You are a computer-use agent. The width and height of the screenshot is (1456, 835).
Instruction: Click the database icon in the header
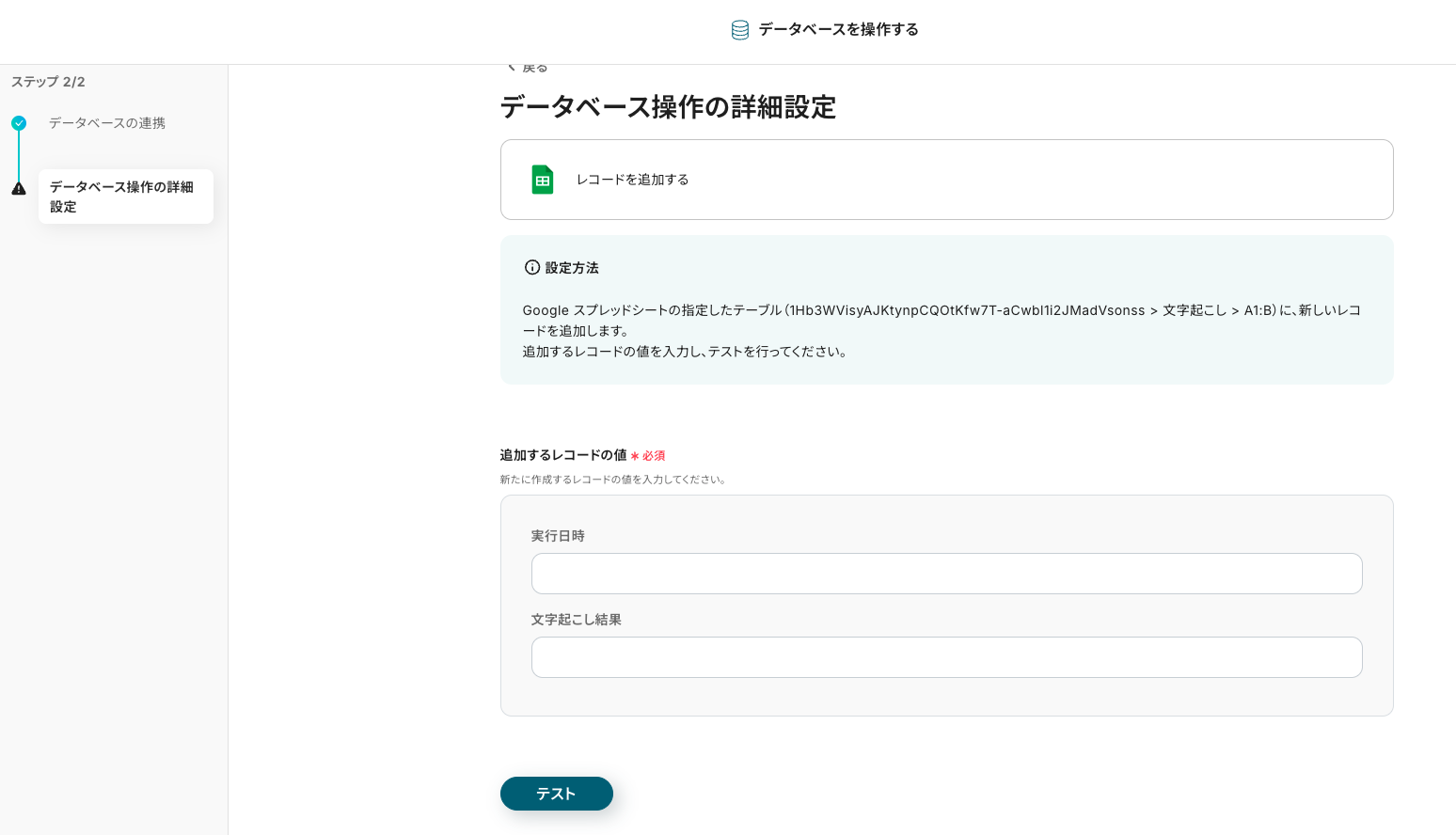point(740,30)
